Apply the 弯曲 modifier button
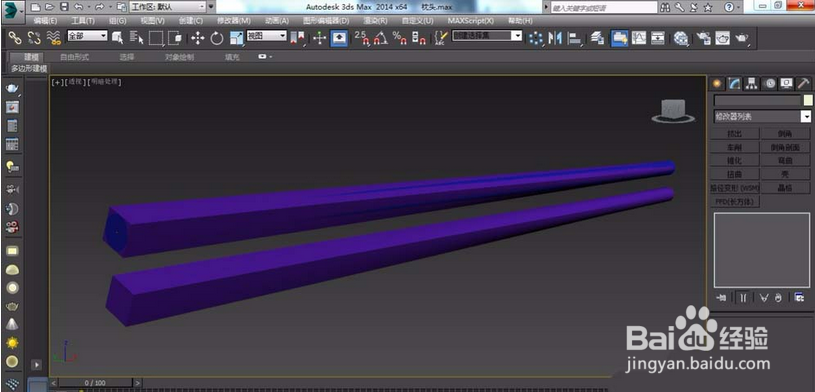815x392 pixels. [x=785, y=161]
